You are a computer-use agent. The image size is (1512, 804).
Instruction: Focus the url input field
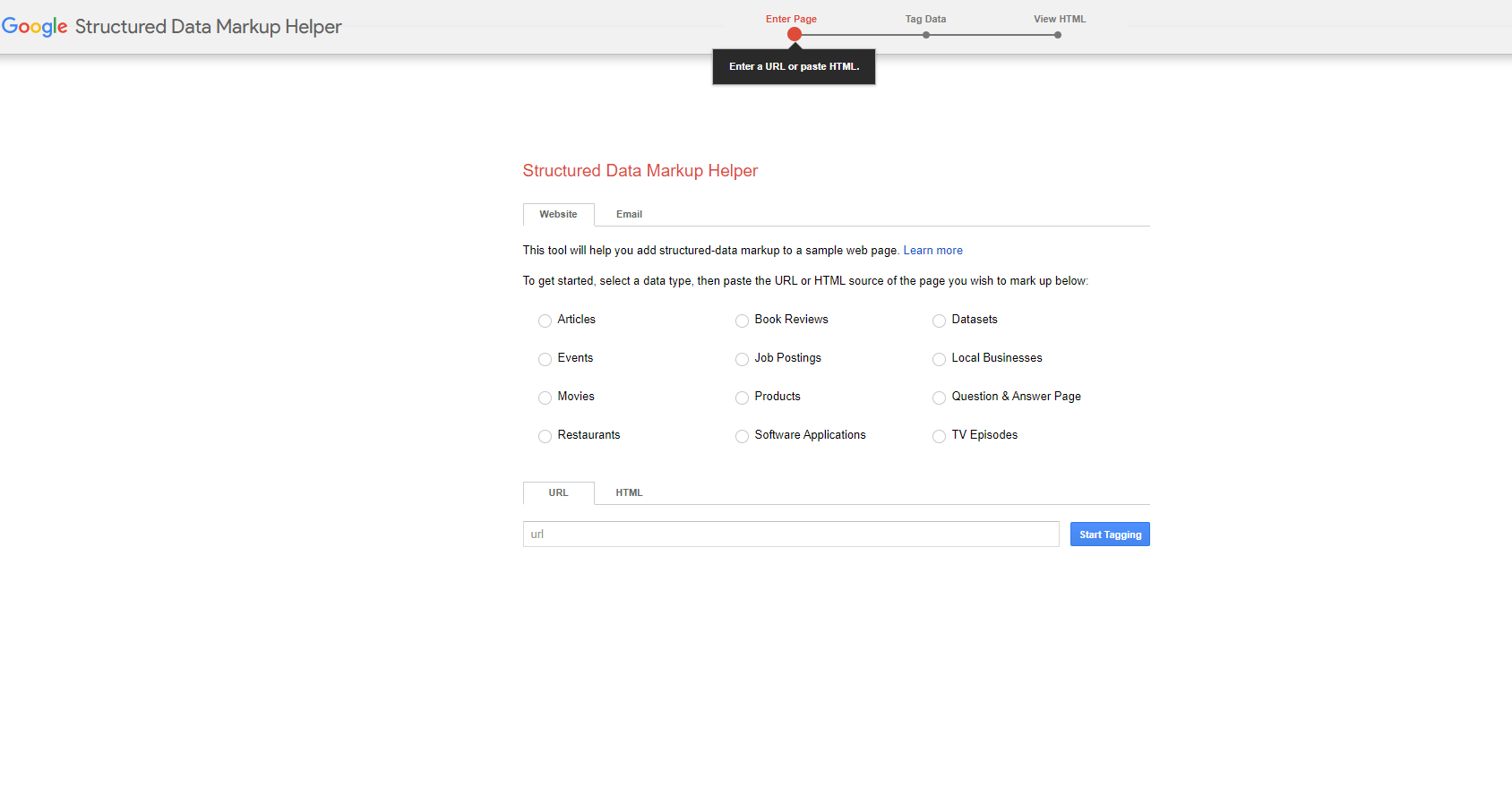[791, 535]
